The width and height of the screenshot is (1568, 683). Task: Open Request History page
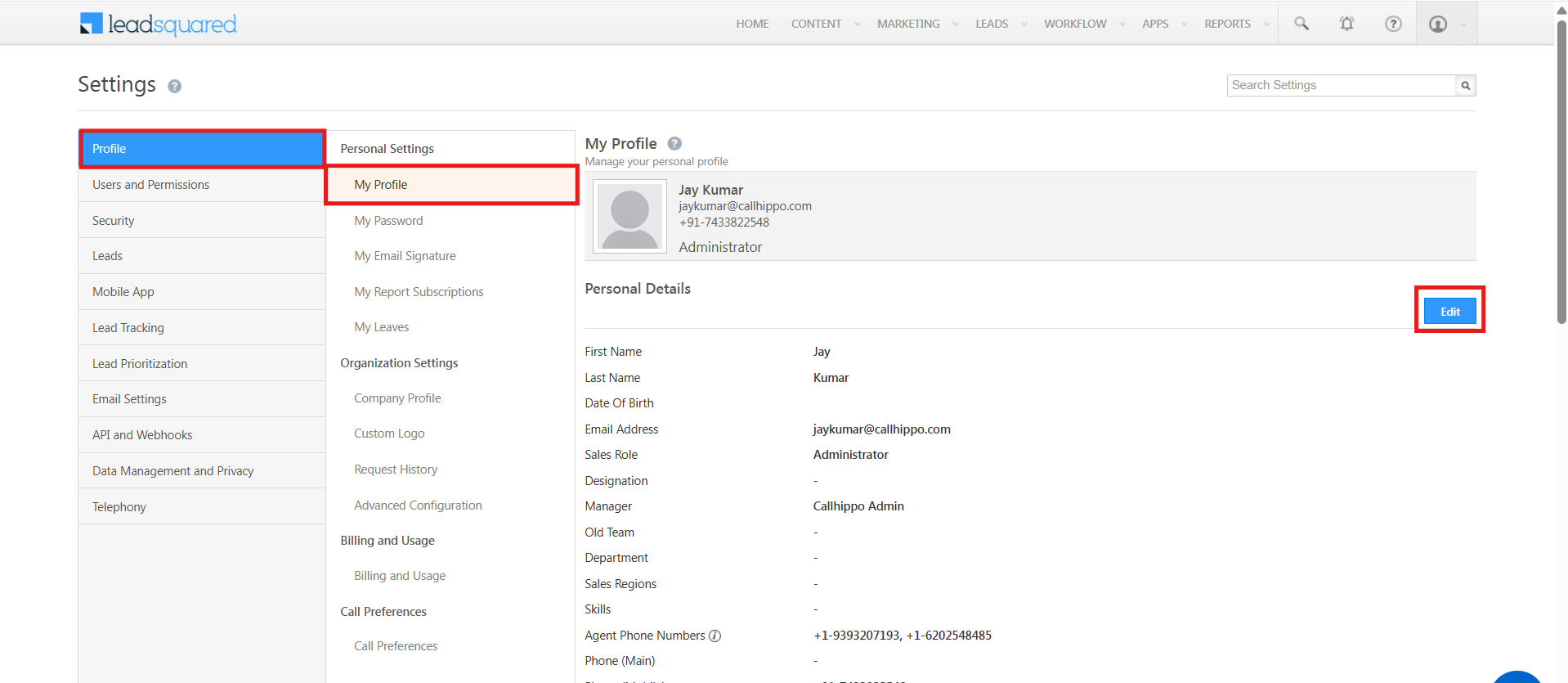[x=396, y=470]
